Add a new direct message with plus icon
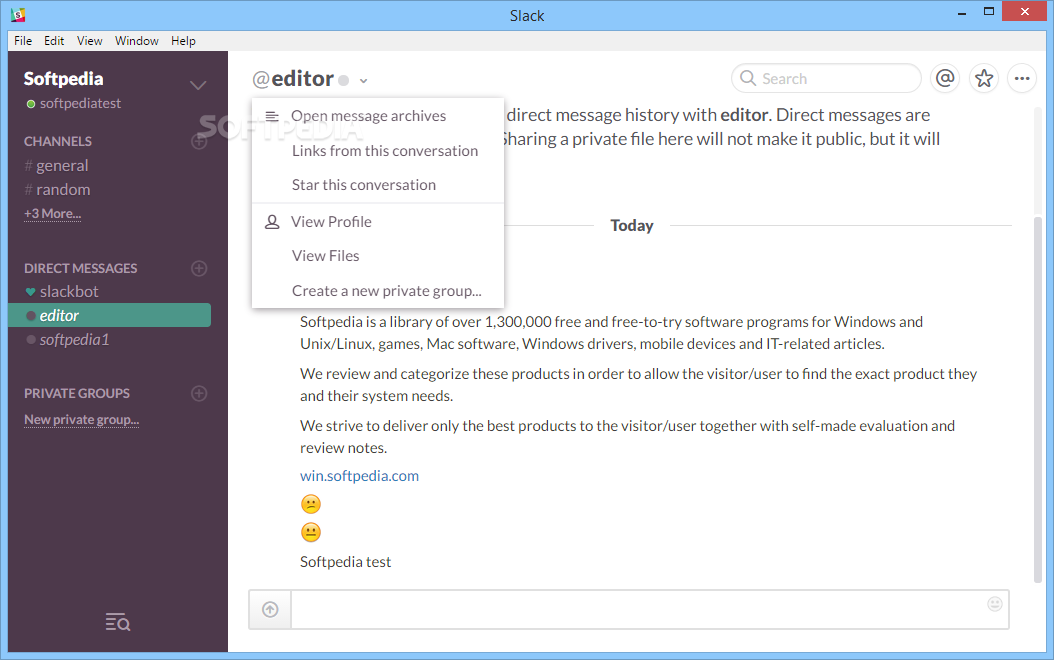Image resolution: width=1054 pixels, height=660 pixels. pyautogui.click(x=199, y=268)
